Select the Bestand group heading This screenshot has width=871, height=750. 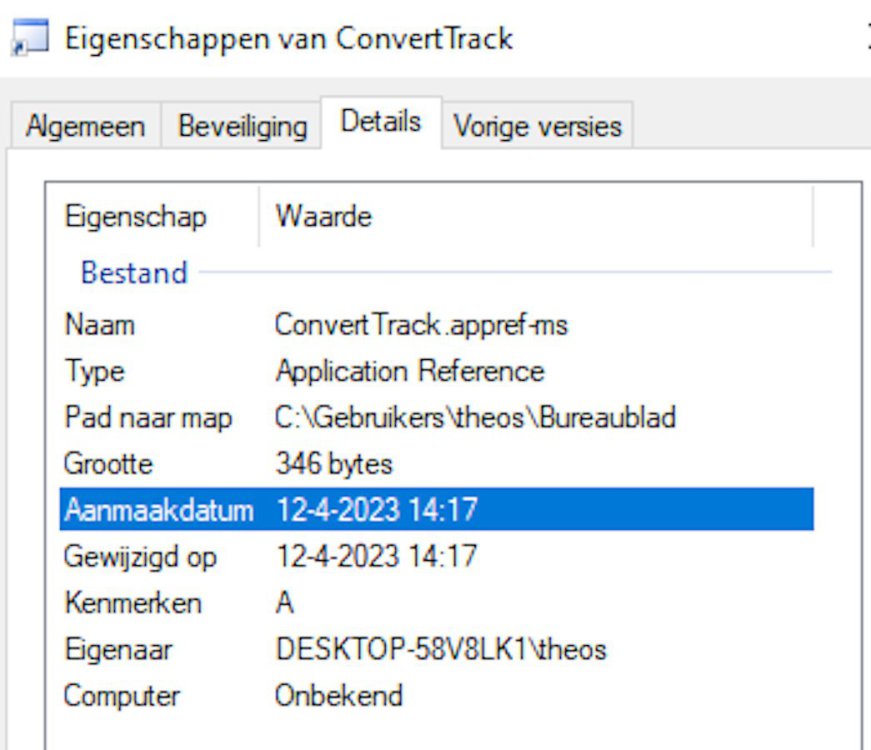click(134, 273)
